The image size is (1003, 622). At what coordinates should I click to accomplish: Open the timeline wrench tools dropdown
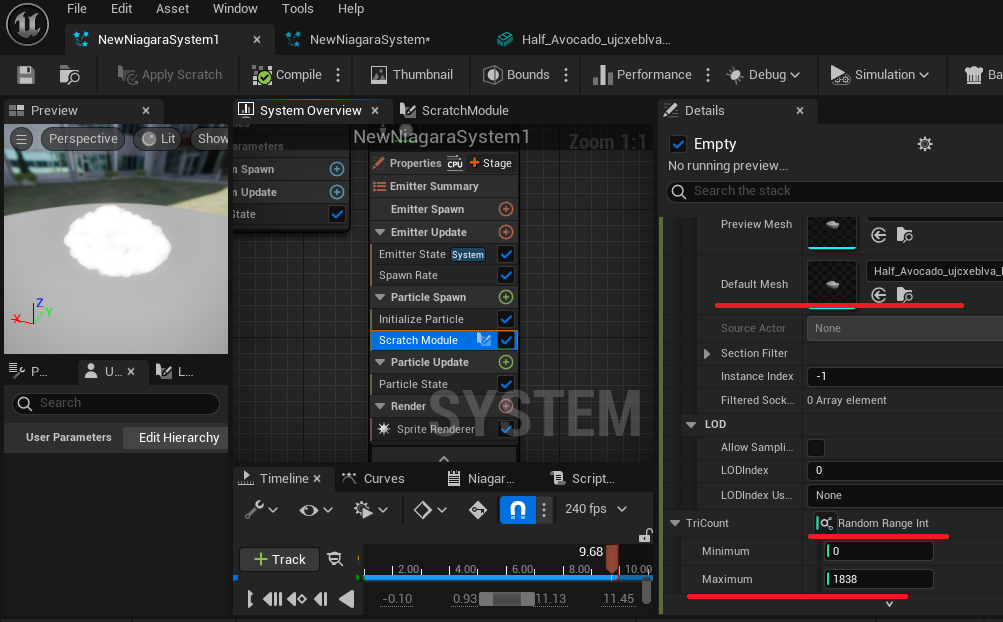point(261,509)
